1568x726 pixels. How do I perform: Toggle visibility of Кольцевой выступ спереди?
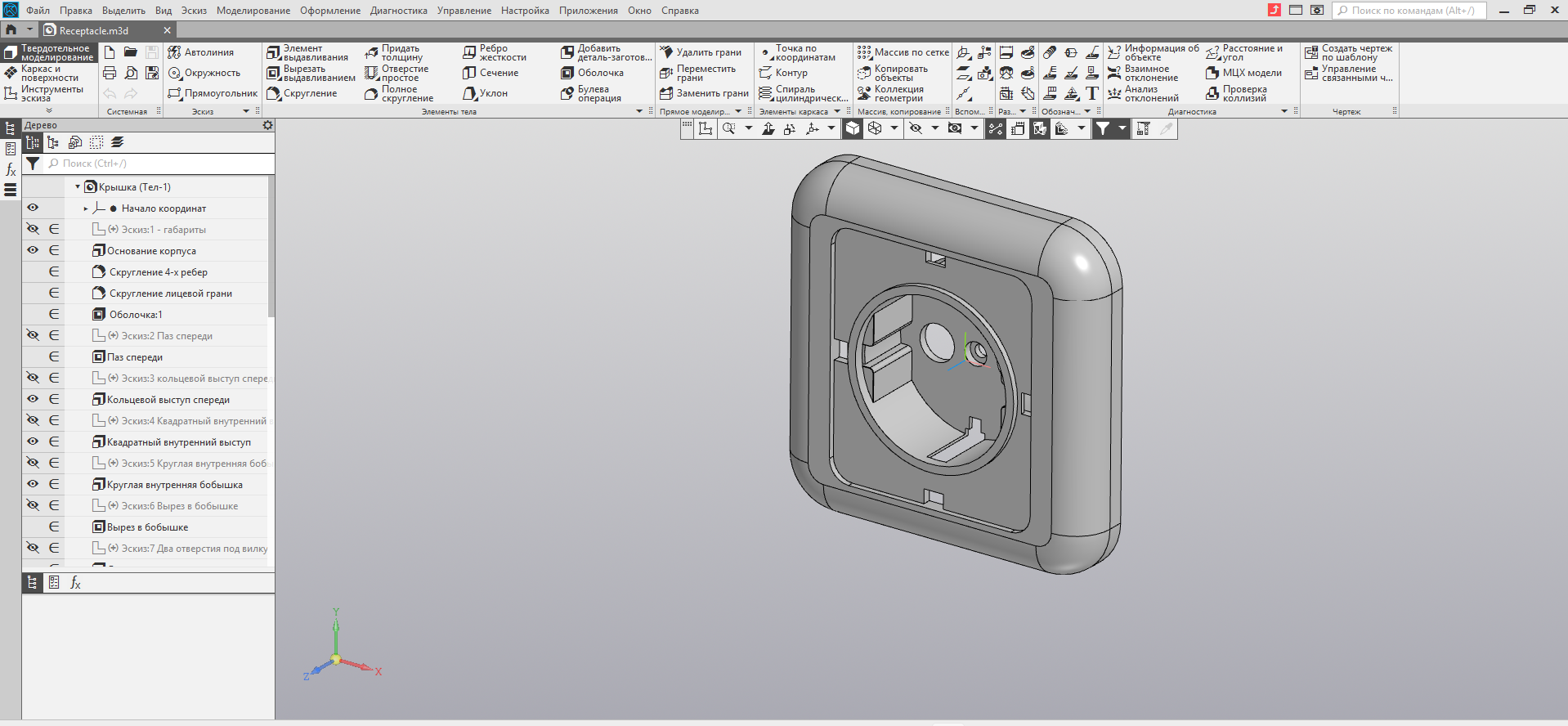pyautogui.click(x=33, y=399)
